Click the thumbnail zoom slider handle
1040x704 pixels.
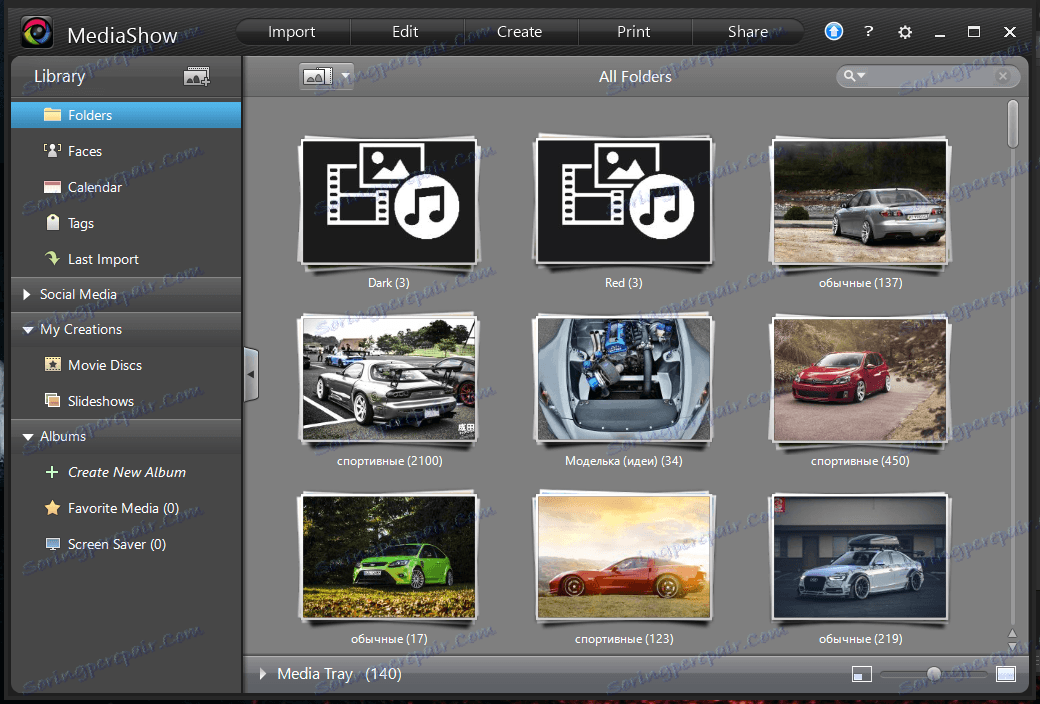pos(933,674)
